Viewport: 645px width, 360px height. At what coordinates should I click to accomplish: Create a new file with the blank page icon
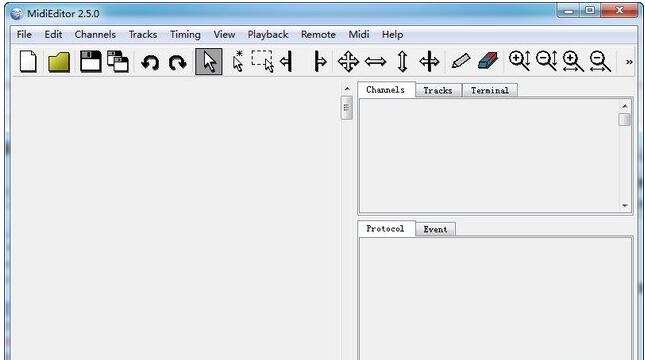pyautogui.click(x=28, y=62)
